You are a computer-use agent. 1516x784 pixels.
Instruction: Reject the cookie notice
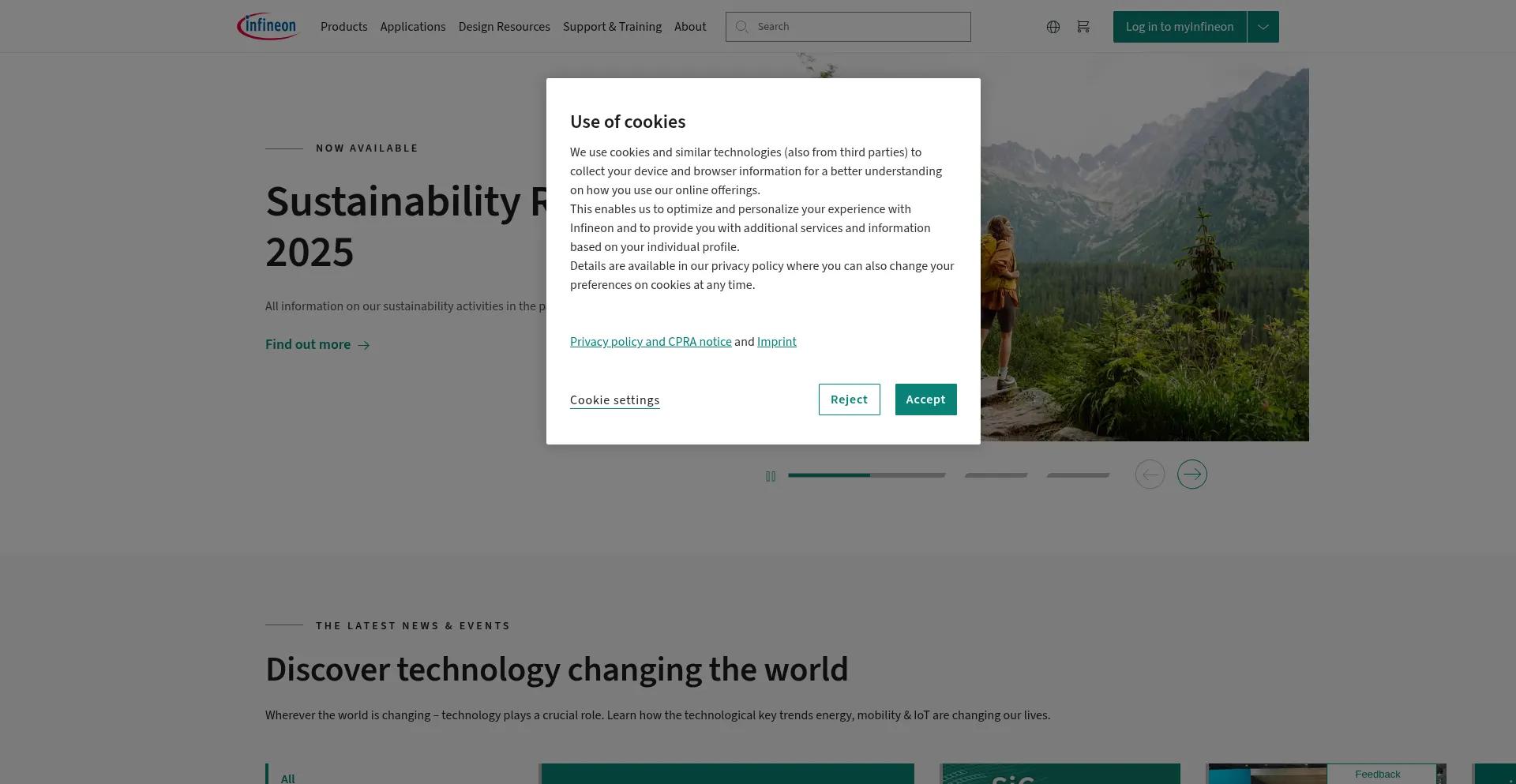(x=849, y=400)
